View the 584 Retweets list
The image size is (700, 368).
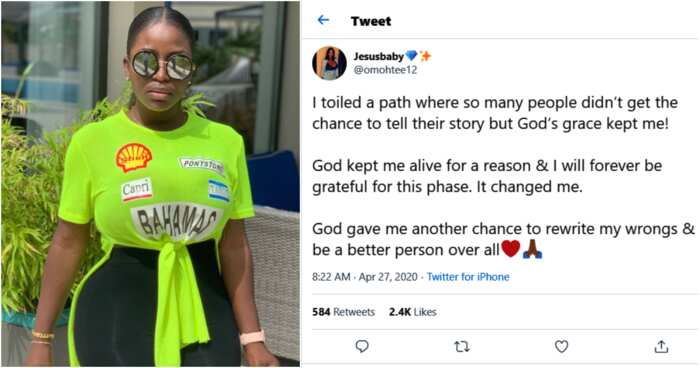pos(343,312)
